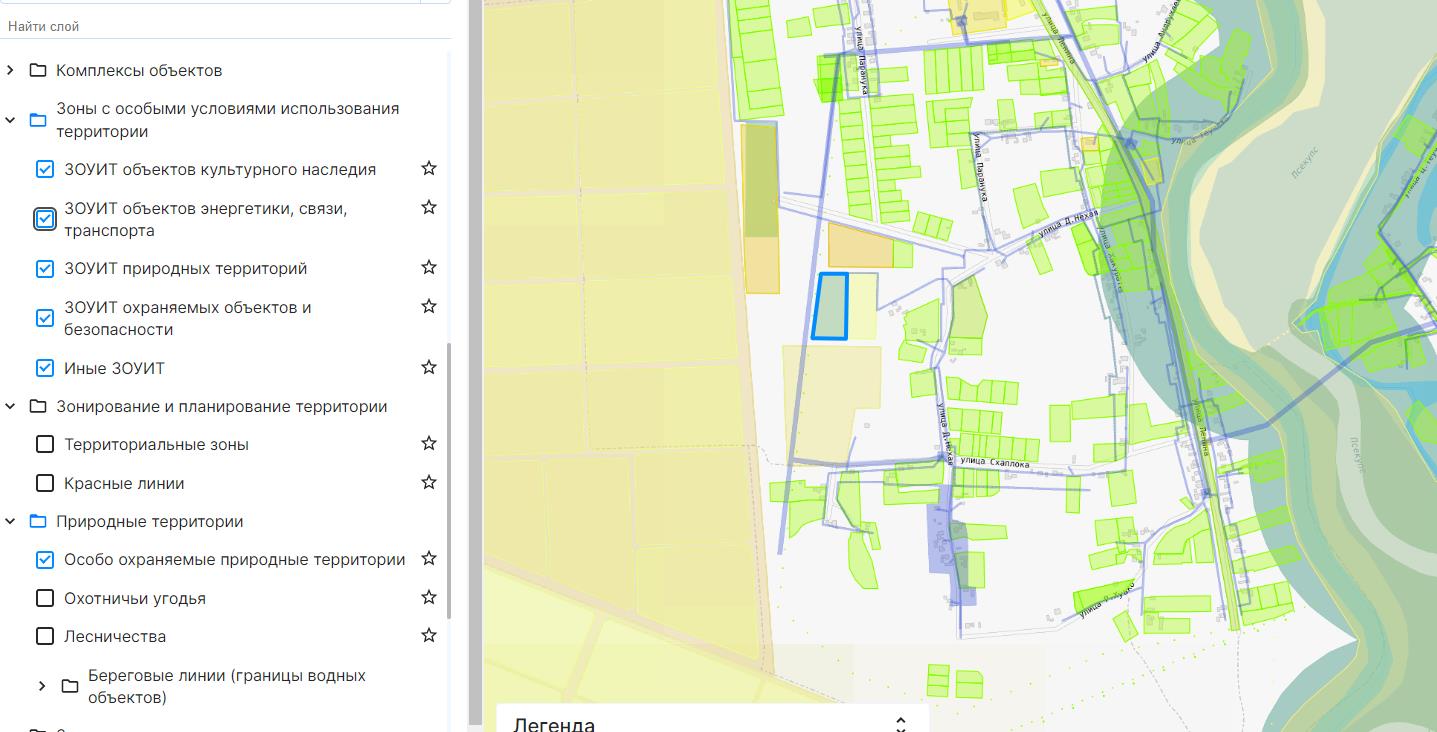Star the Особо охраняемые природные территории layer
The height and width of the screenshot is (732, 1437).
coord(429,558)
